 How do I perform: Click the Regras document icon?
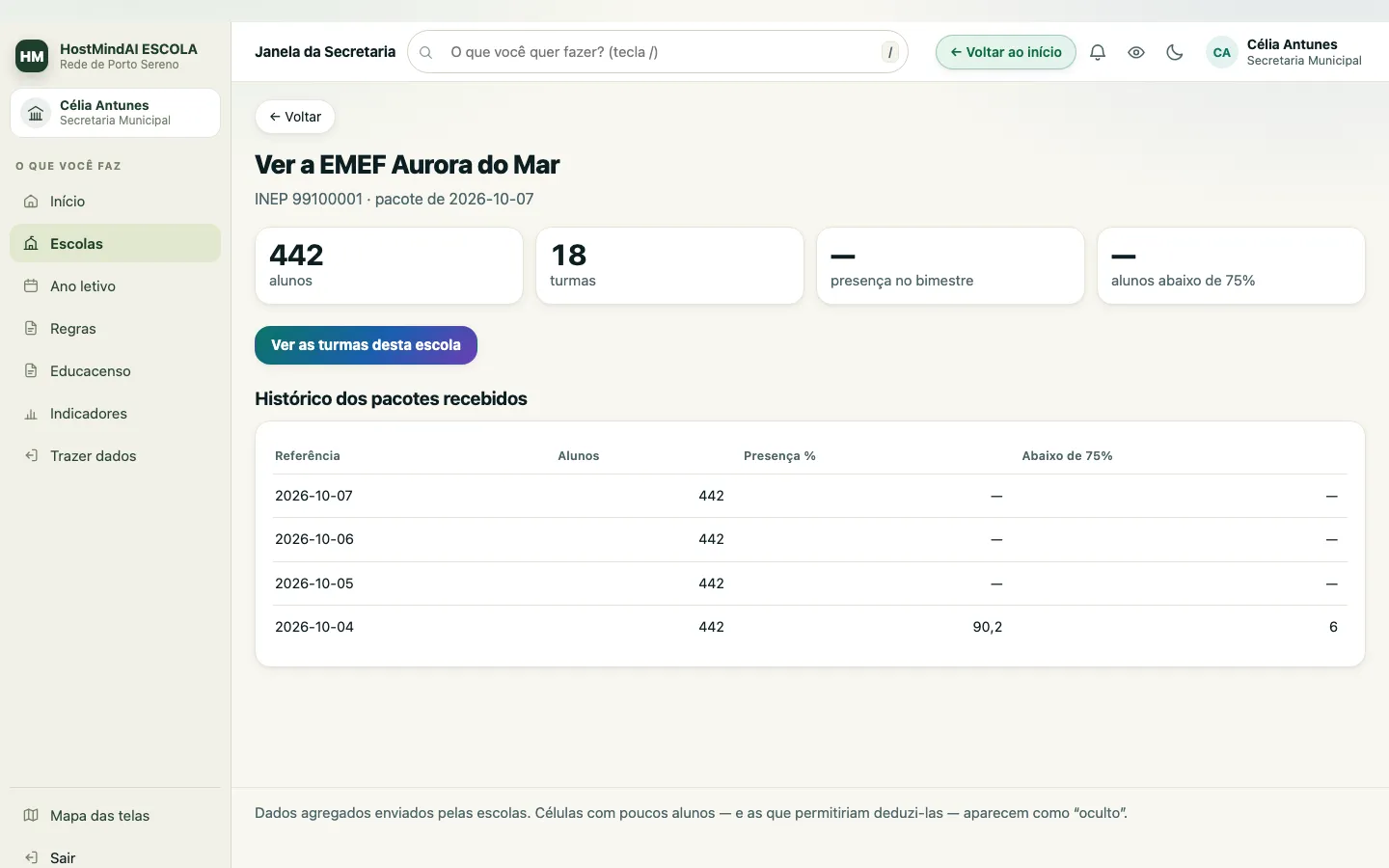31,329
